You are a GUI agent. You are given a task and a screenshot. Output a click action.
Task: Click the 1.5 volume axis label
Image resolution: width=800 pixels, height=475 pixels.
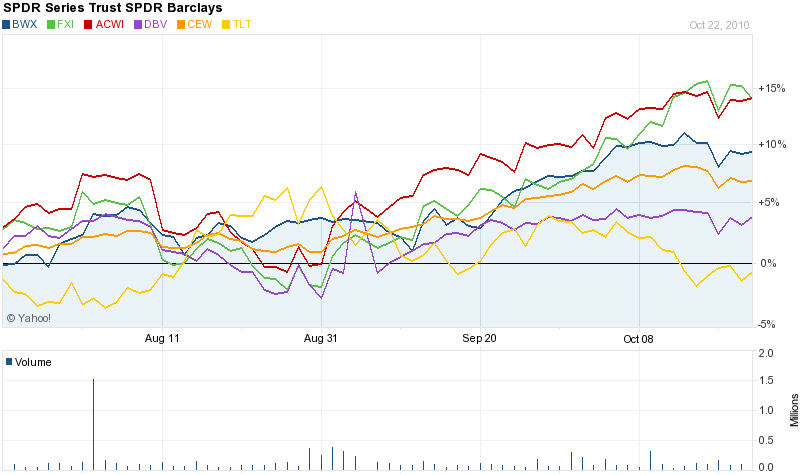pyautogui.click(x=766, y=381)
